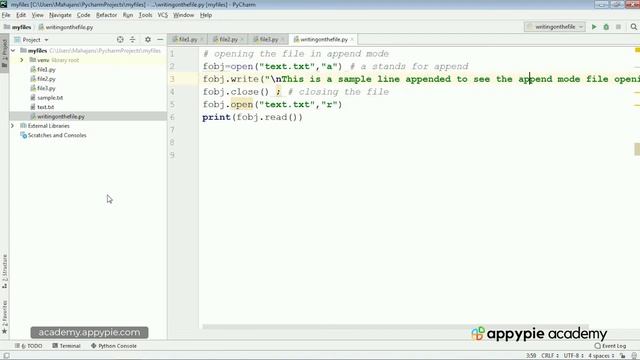Viewport: 640px width, 360px height.
Task: Select writingonthefile.py in project tree
Action: point(61,116)
